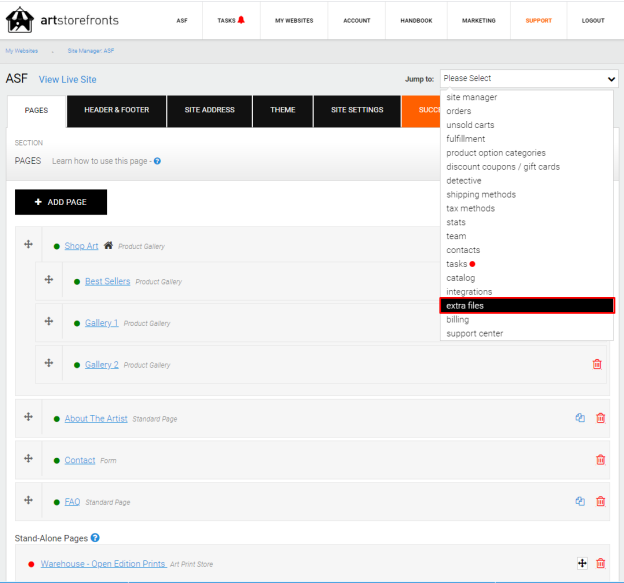Image resolution: width=624 pixels, height=583 pixels.
Task: Open the Jump to dropdown
Action: (x=529, y=78)
